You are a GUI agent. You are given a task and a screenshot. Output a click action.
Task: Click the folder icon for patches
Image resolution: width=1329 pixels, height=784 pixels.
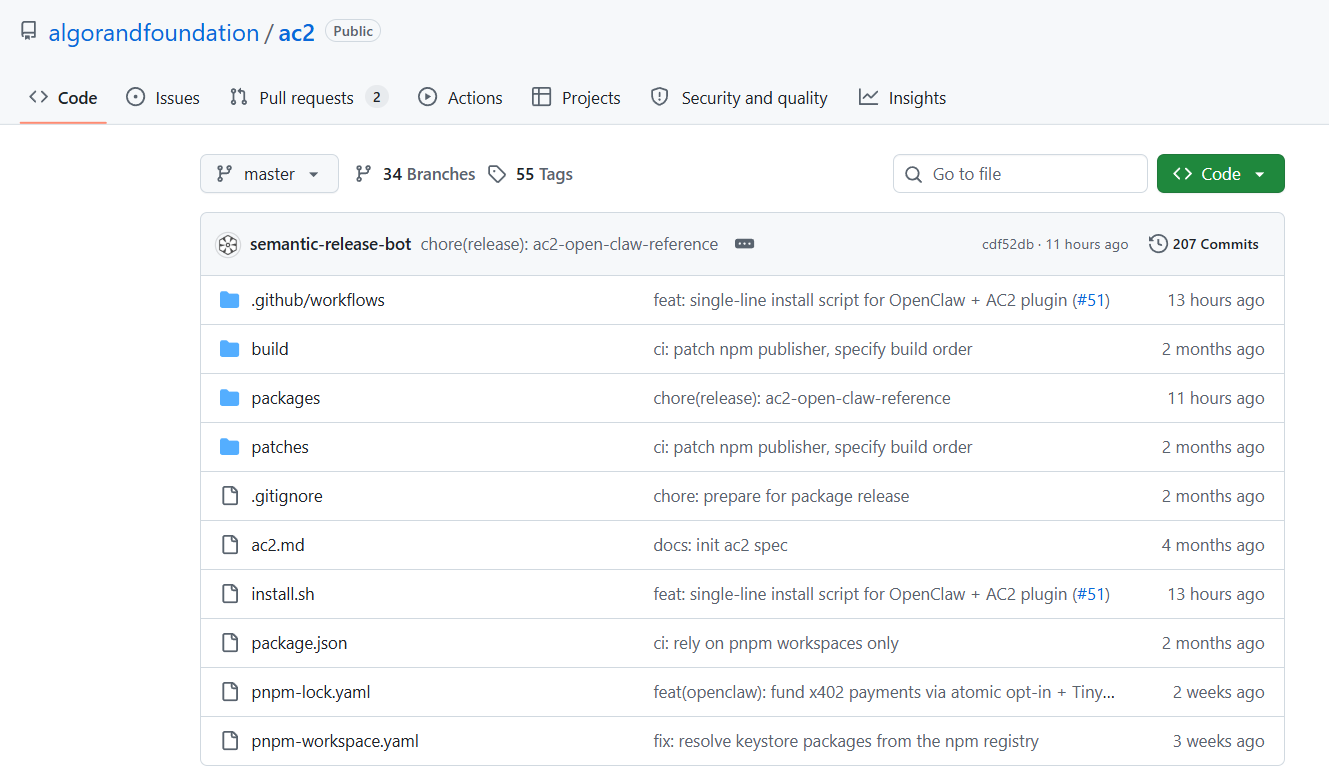click(x=230, y=447)
